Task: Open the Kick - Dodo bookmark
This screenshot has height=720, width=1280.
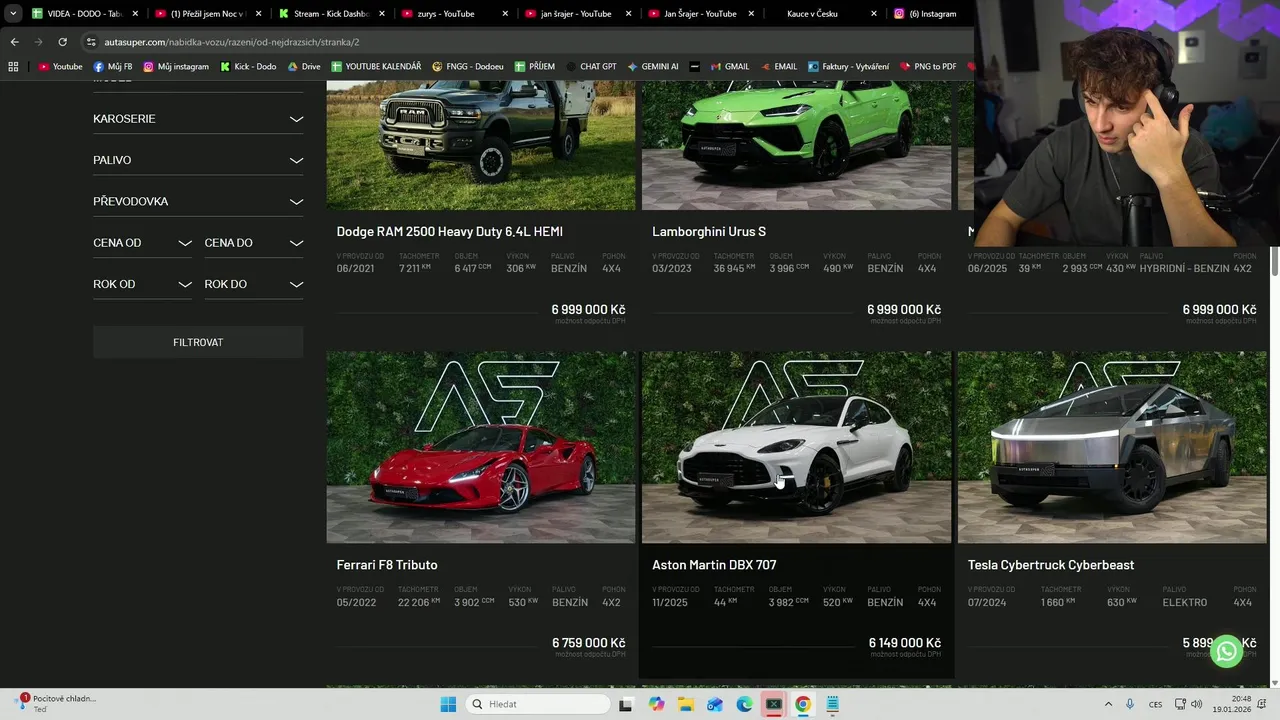Action: [248, 66]
